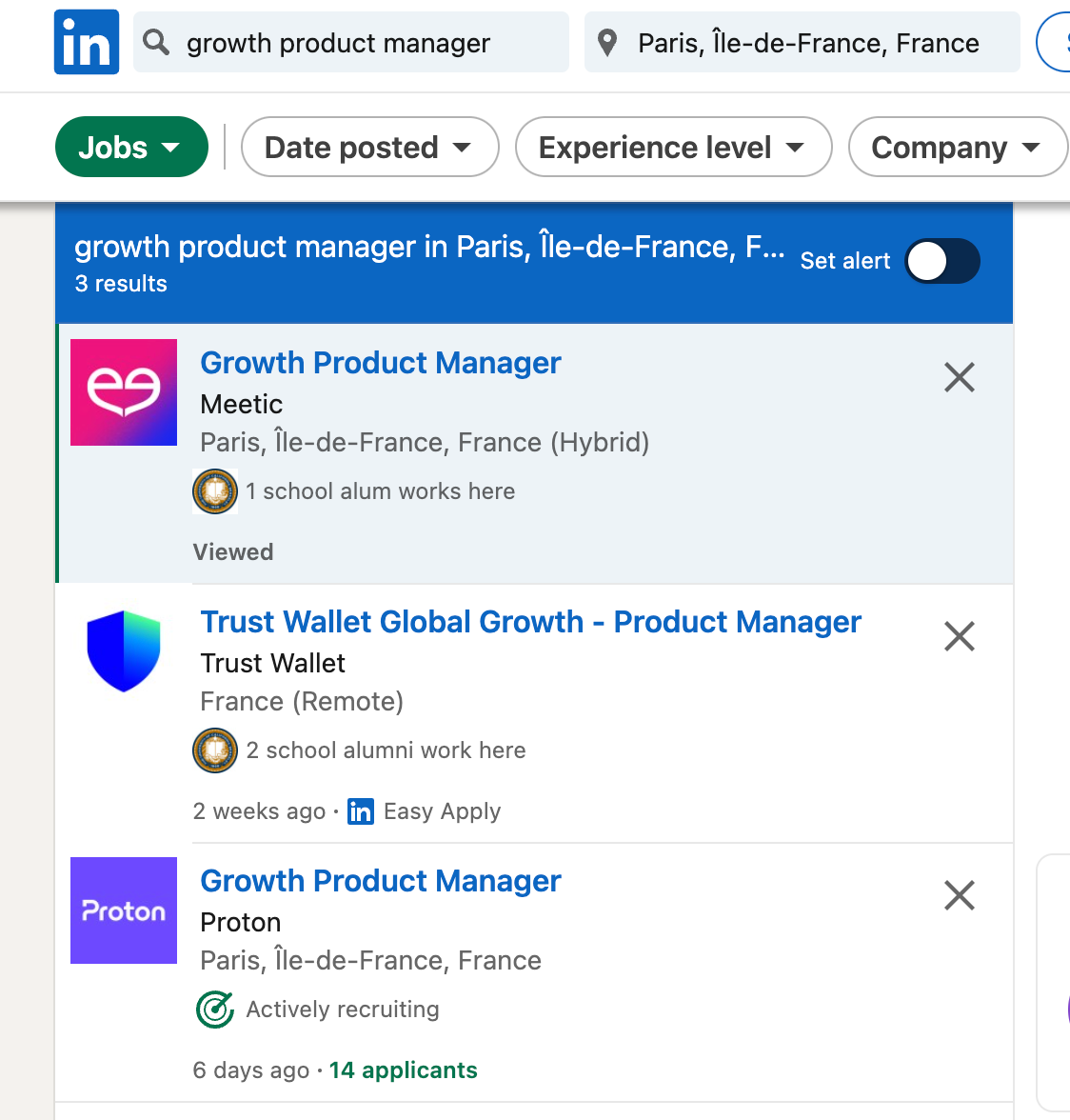The width and height of the screenshot is (1070, 1120).
Task: Click the school alumni badge under Meetic
Action: (215, 491)
